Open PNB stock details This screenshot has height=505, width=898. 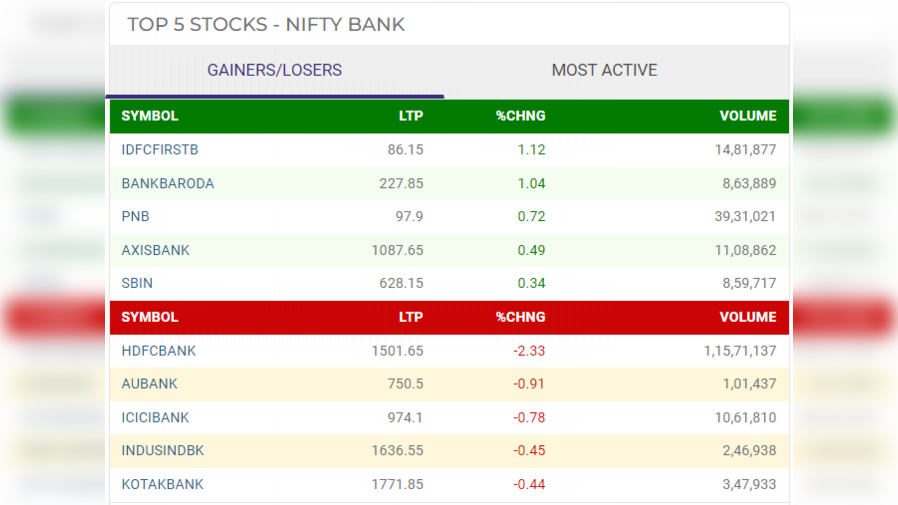(x=136, y=216)
